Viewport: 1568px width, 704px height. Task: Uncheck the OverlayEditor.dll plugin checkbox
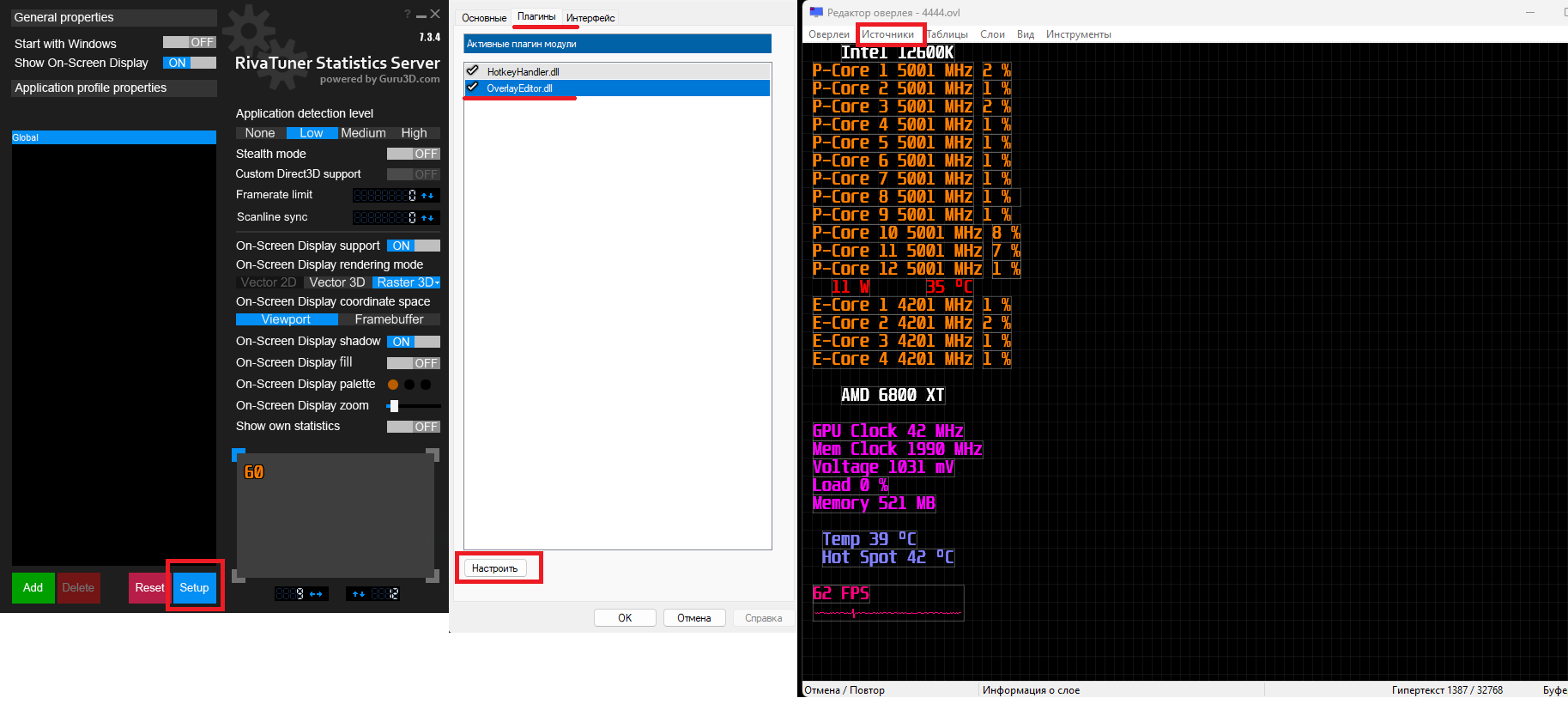[472, 88]
